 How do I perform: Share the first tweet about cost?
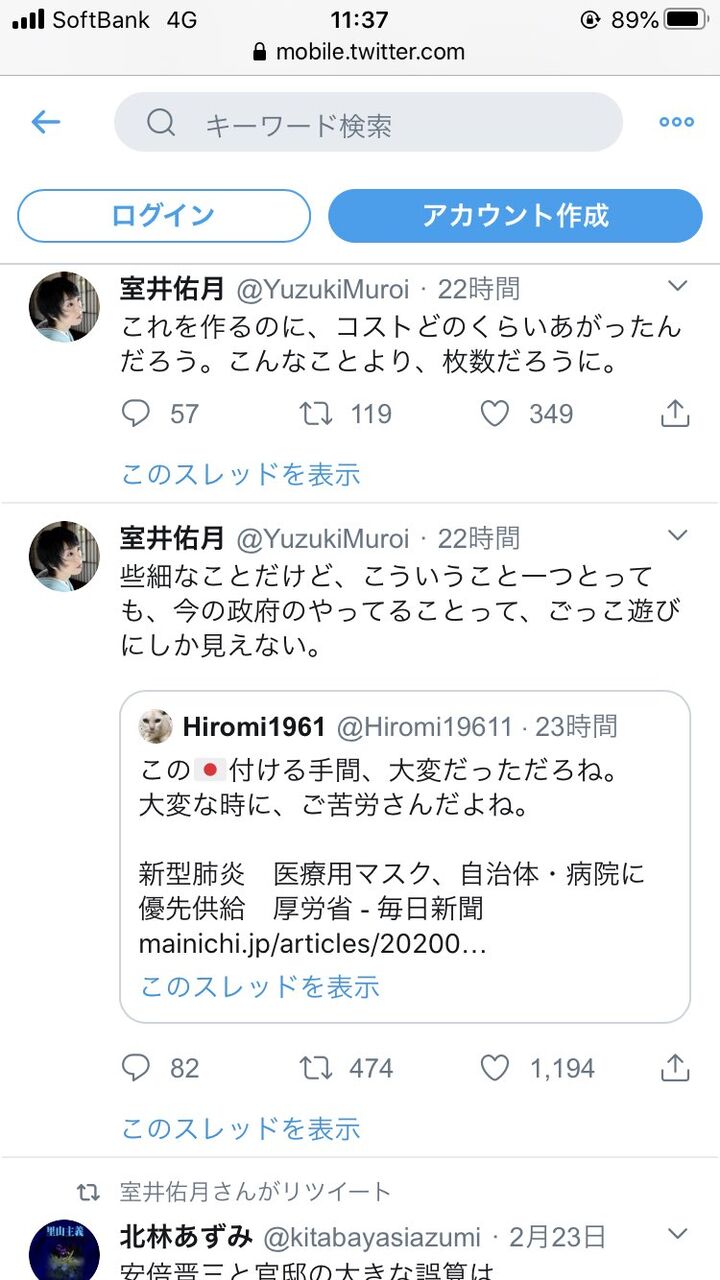point(676,414)
